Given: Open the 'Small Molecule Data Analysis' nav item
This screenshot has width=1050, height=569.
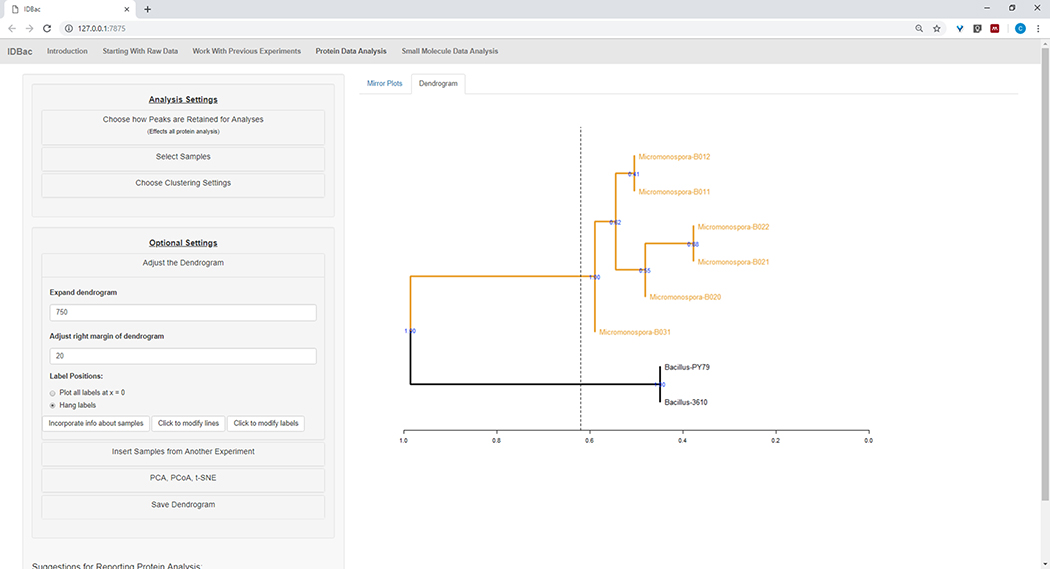Looking at the screenshot, I should [x=449, y=51].
